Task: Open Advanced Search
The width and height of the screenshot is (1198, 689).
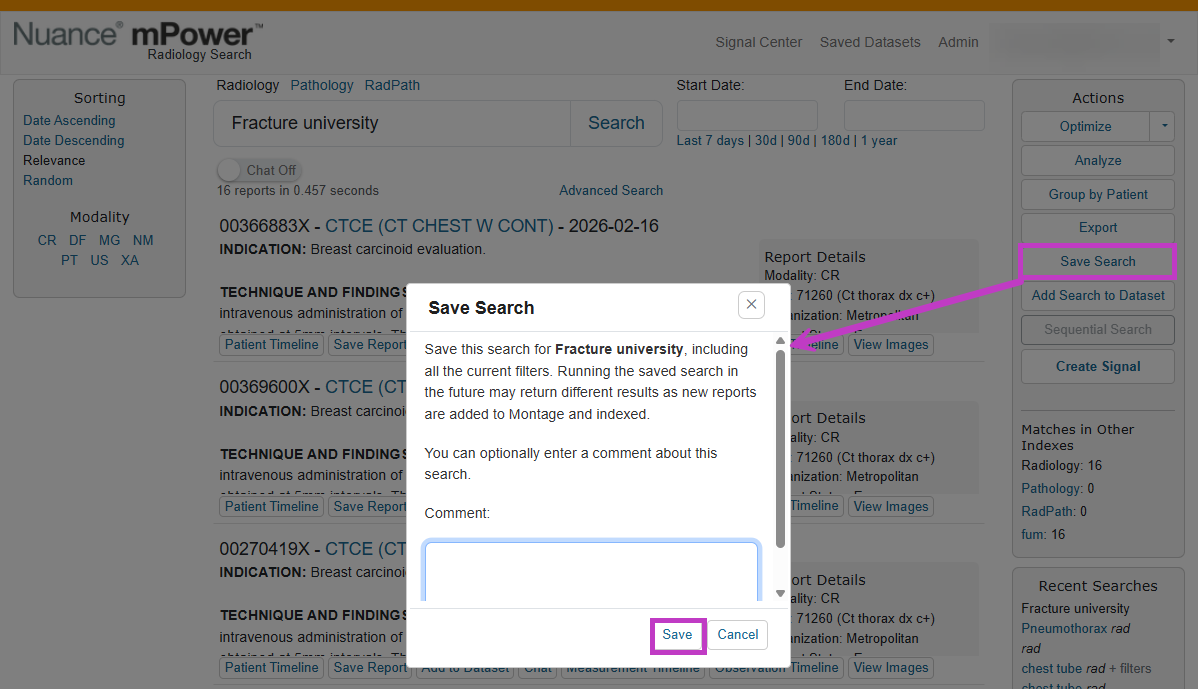Action: click(x=610, y=190)
